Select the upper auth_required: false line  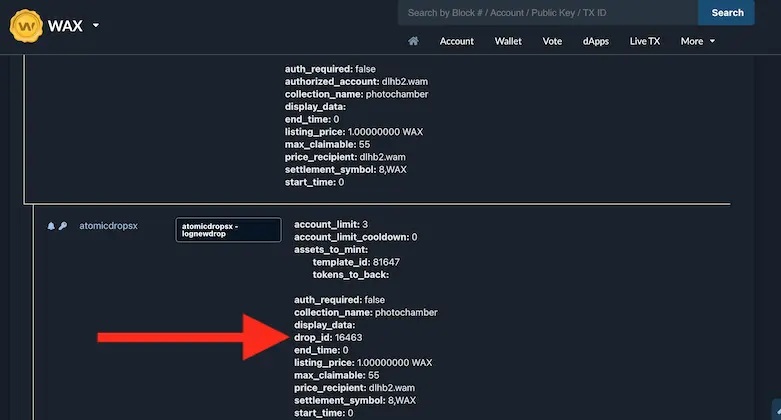pyautogui.click(x=330, y=69)
